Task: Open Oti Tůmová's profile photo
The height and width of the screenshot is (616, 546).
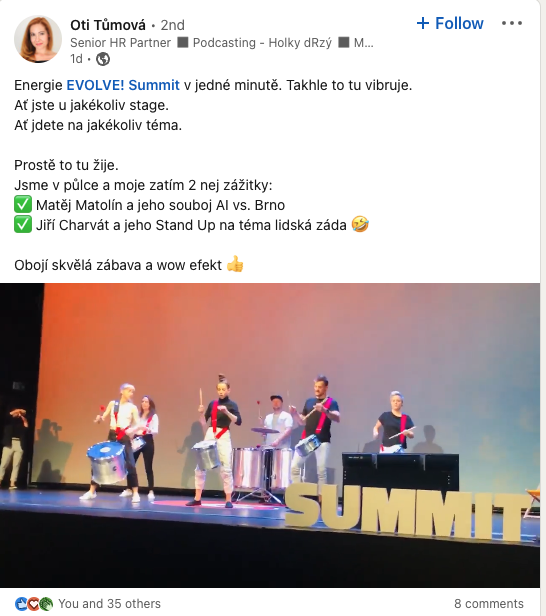Action: pyautogui.click(x=38, y=39)
